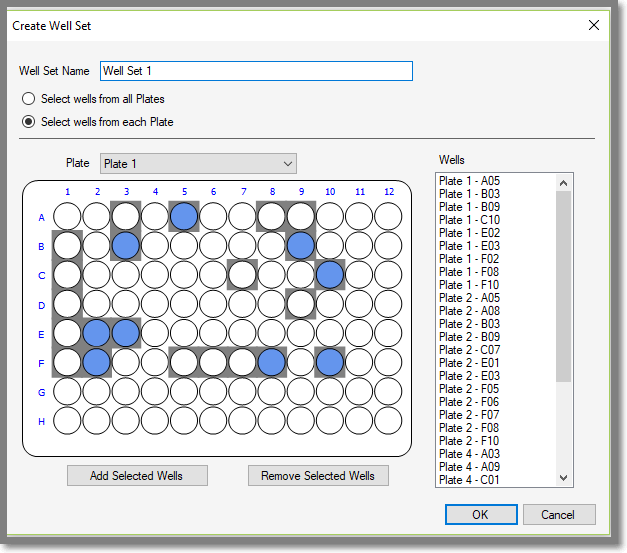The height and width of the screenshot is (553, 627).
Task: Click blue well B3 in plate grid
Action: click(x=125, y=244)
